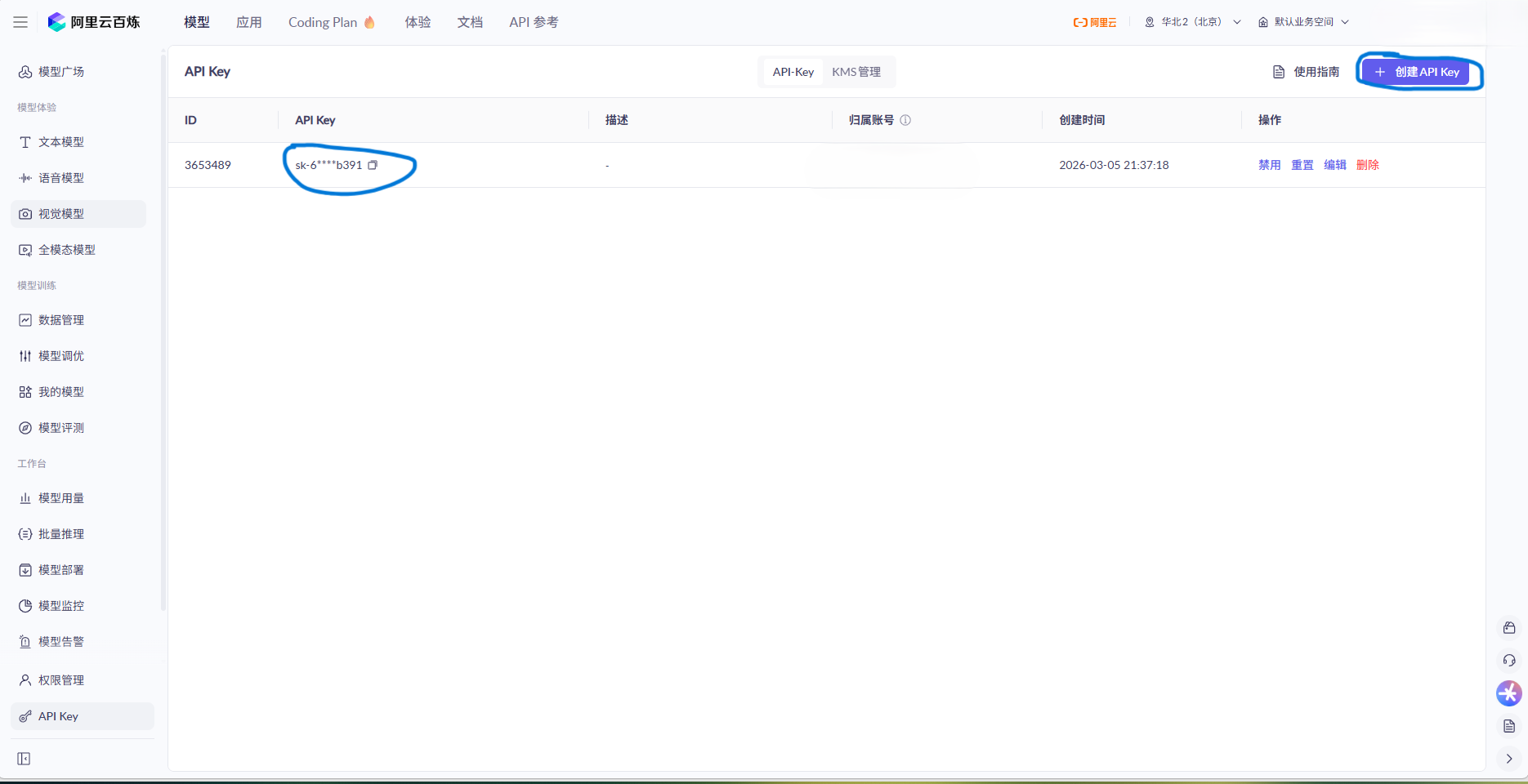Image resolution: width=1528 pixels, height=784 pixels.
Task: Click the sidebar vertical scrollbar
Action: click(163, 331)
